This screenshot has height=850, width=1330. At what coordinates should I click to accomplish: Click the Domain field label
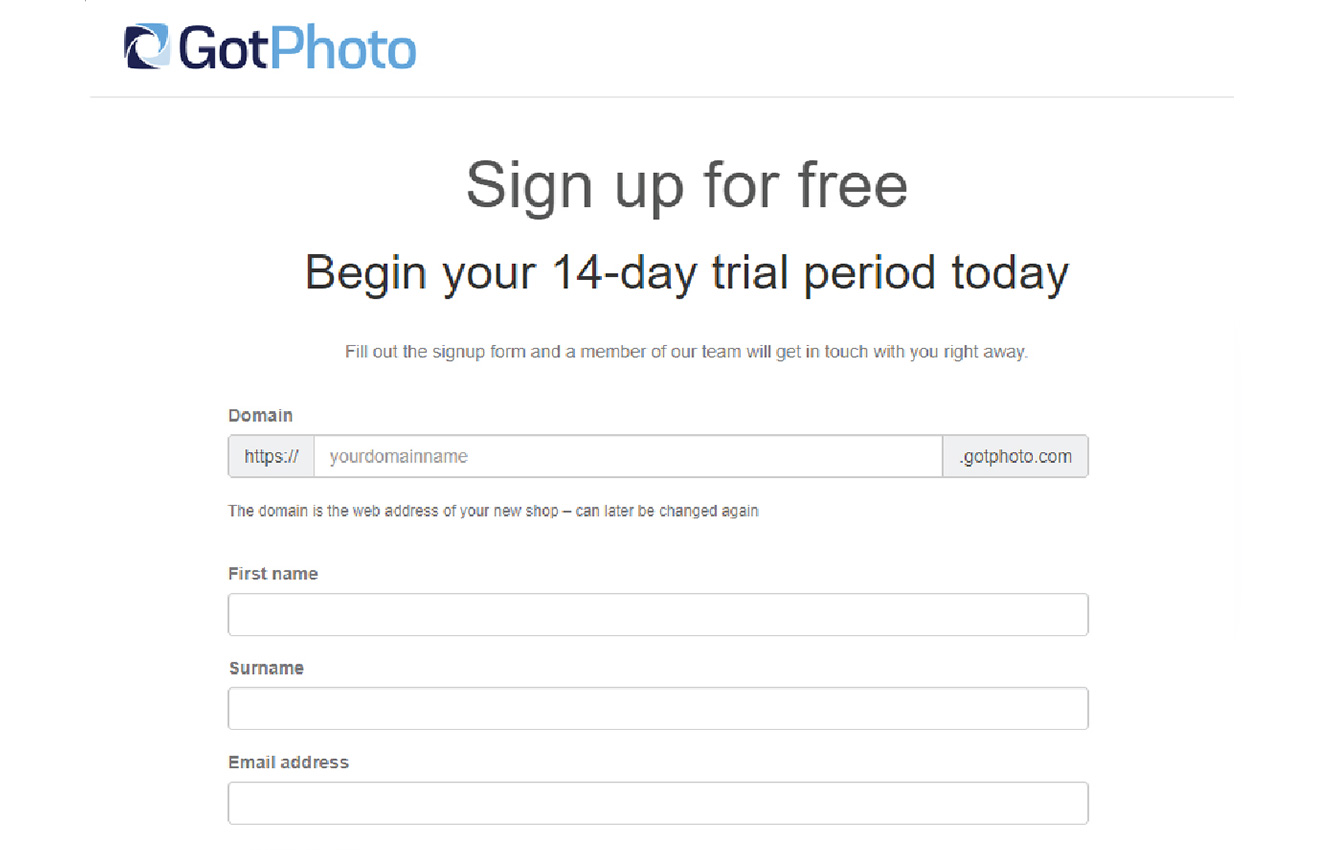click(x=260, y=415)
